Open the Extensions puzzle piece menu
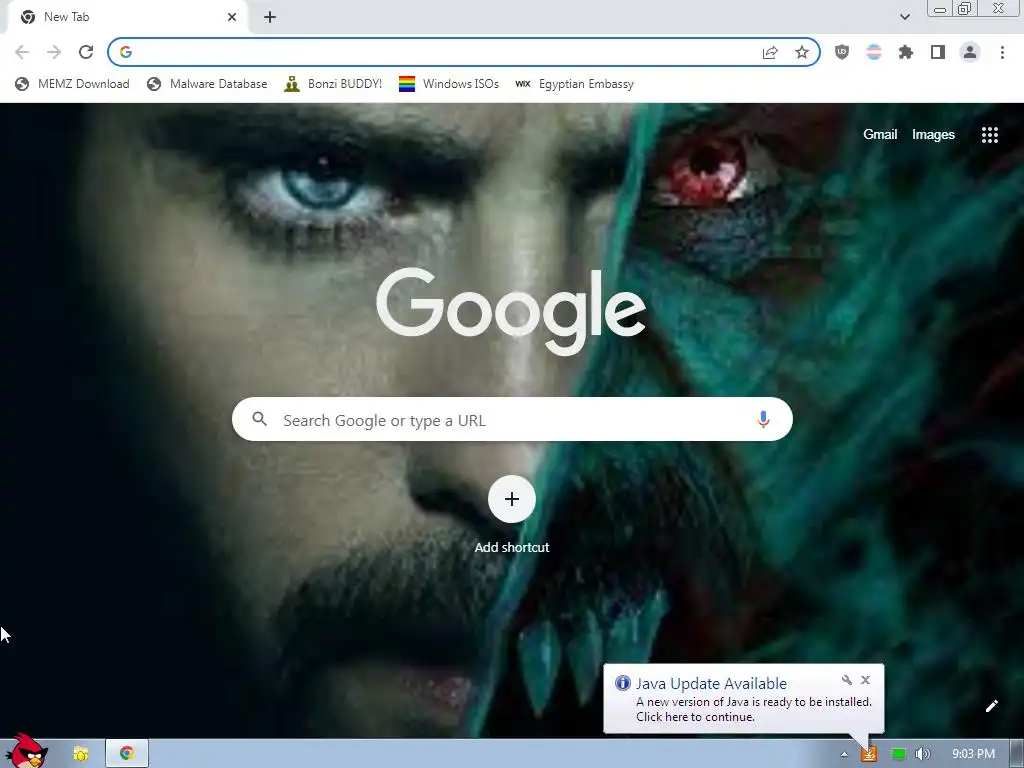The width and height of the screenshot is (1024, 768). (906, 52)
